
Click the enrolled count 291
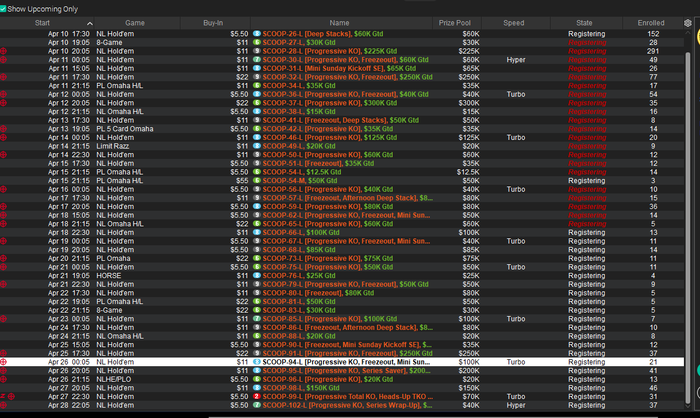[653, 51]
